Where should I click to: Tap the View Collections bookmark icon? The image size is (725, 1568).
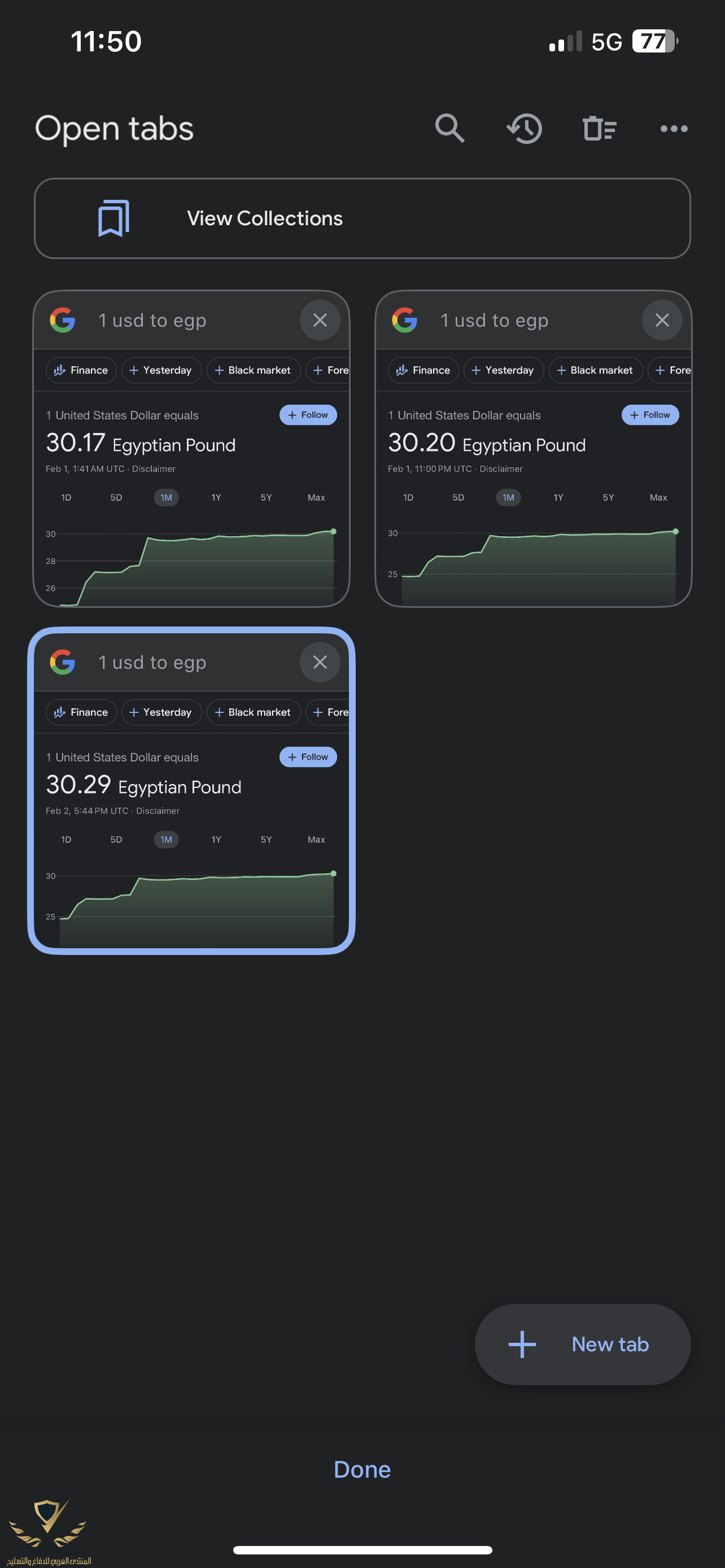tap(114, 218)
